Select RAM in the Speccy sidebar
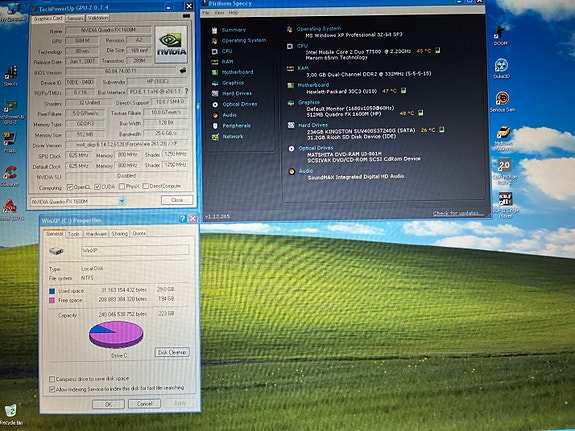 [x=227, y=62]
